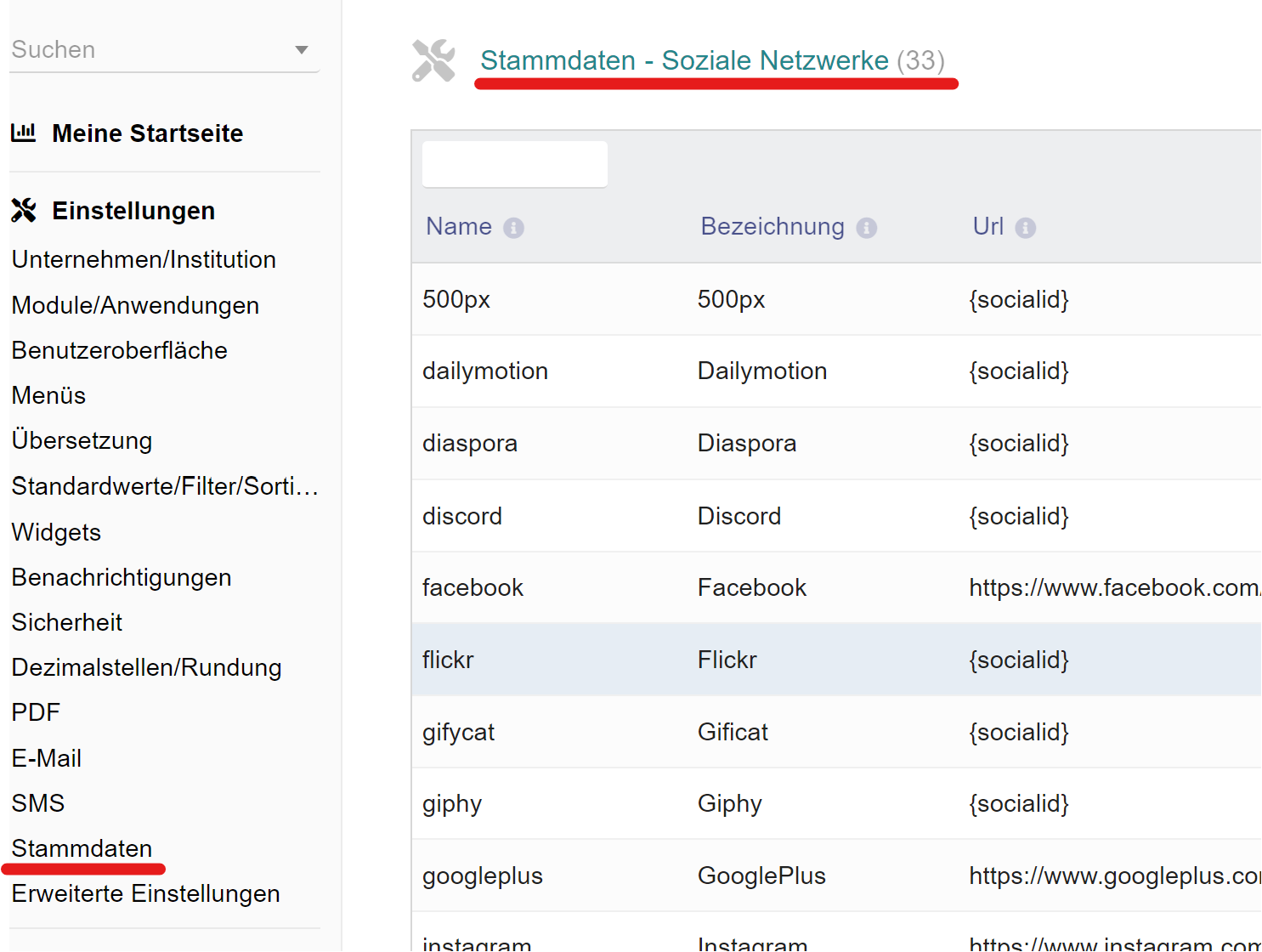Image resolution: width=1262 pixels, height=952 pixels.
Task: Click the Stammdaten - Soziale Netzwerke heading link
Action: [x=684, y=60]
